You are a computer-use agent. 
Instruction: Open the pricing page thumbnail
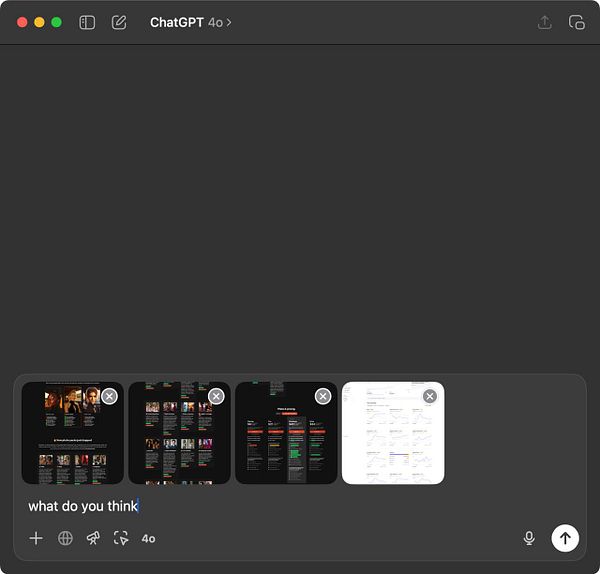pyautogui.click(x=286, y=433)
